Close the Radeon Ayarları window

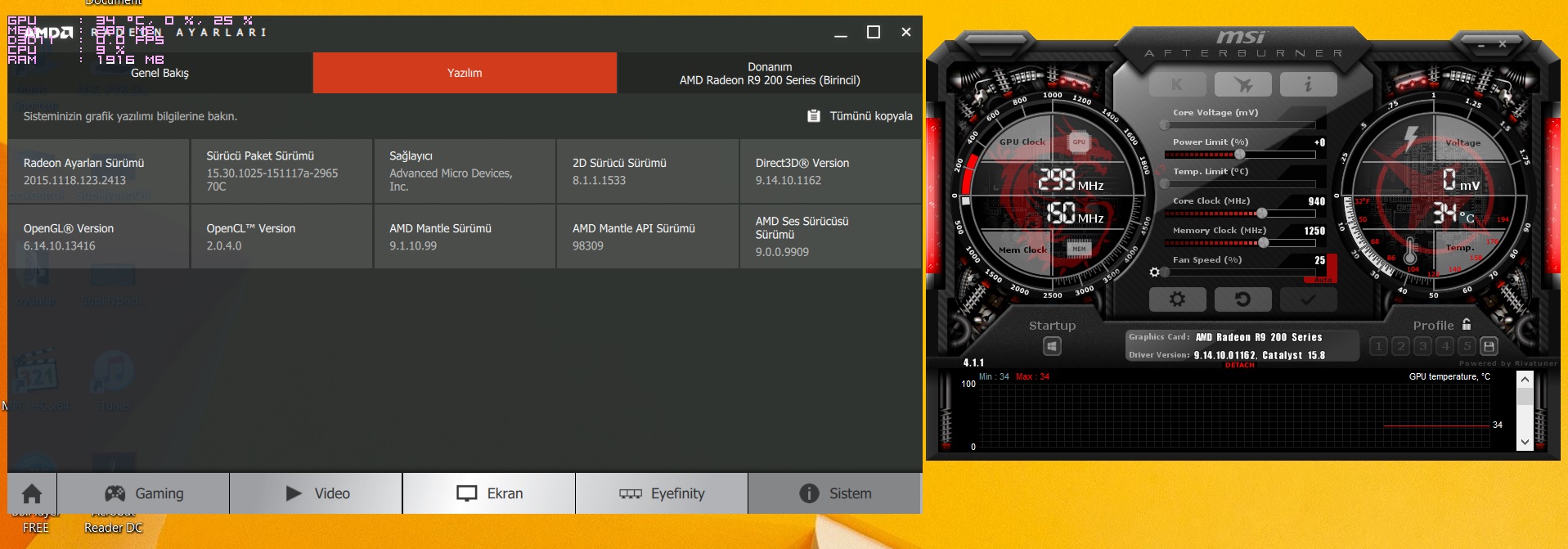click(x=906, y=33)
